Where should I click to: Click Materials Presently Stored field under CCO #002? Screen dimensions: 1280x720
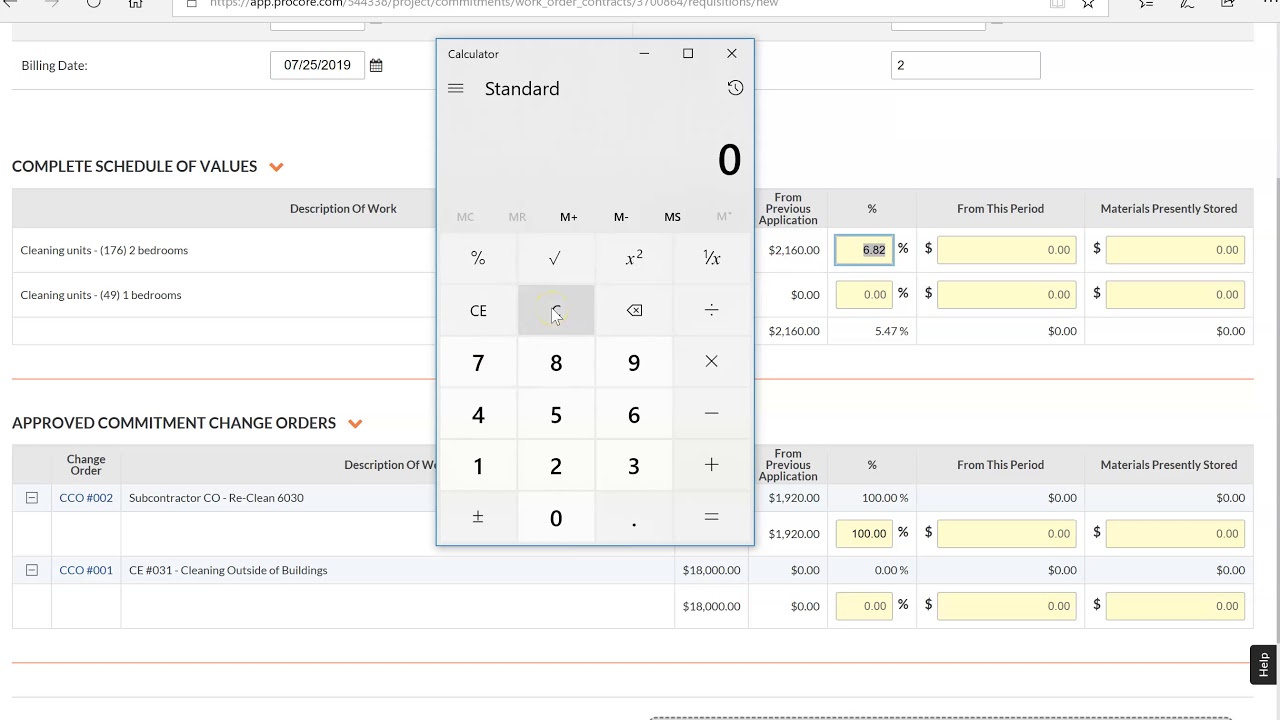coord(1175,533)
